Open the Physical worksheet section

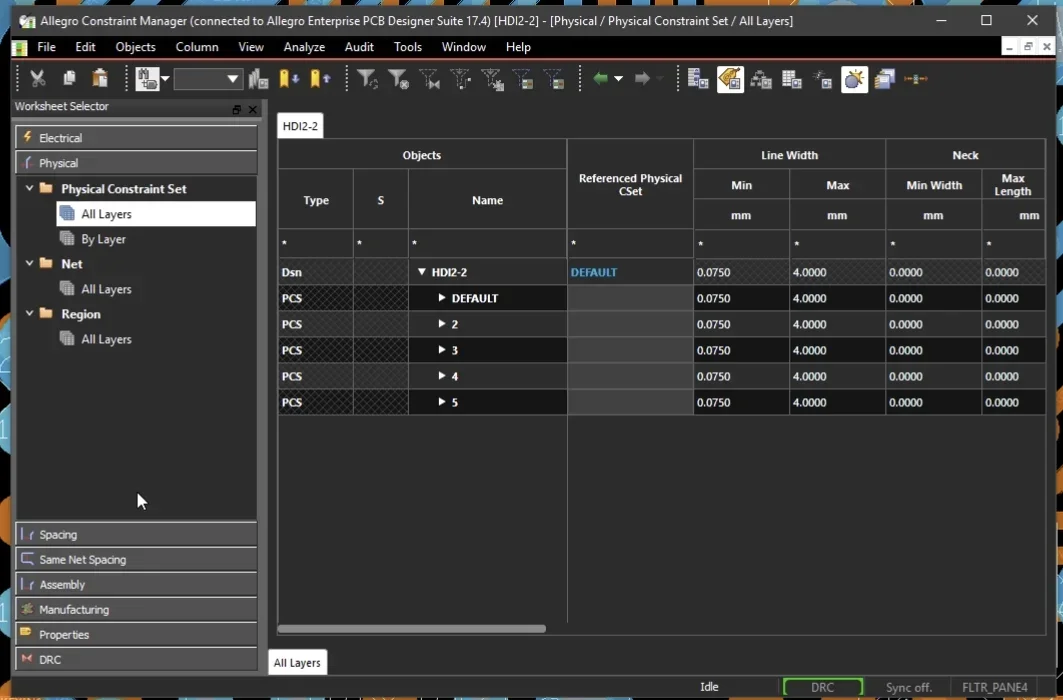pyautogui.click(x=136, y=163)
